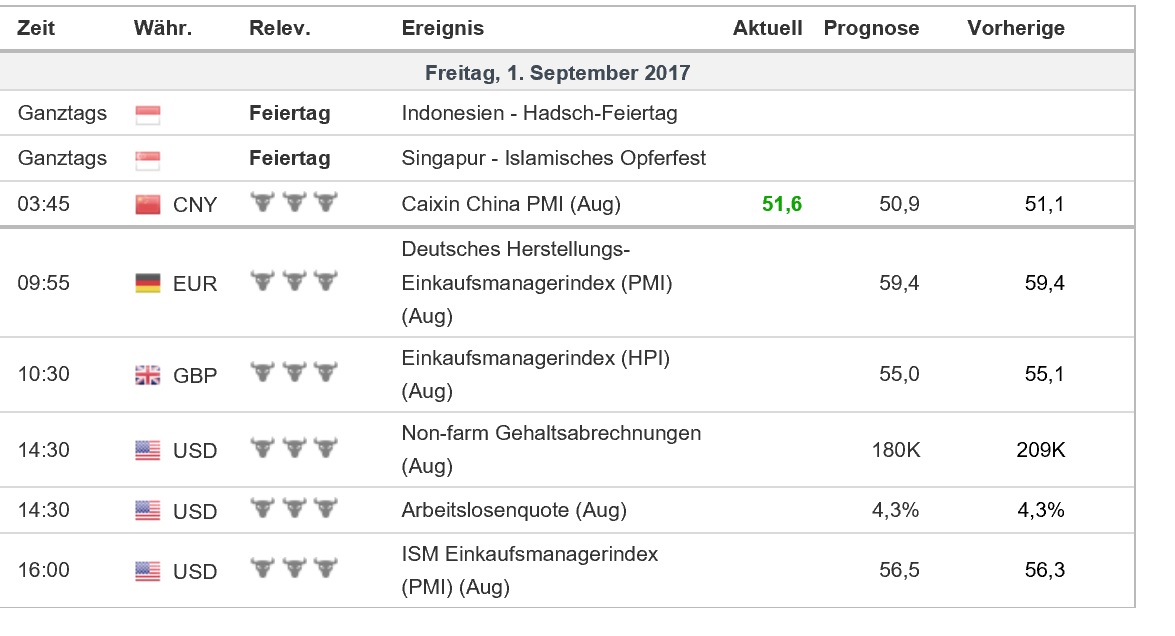Click the US flag in Non-farm row

coord(147,451)
